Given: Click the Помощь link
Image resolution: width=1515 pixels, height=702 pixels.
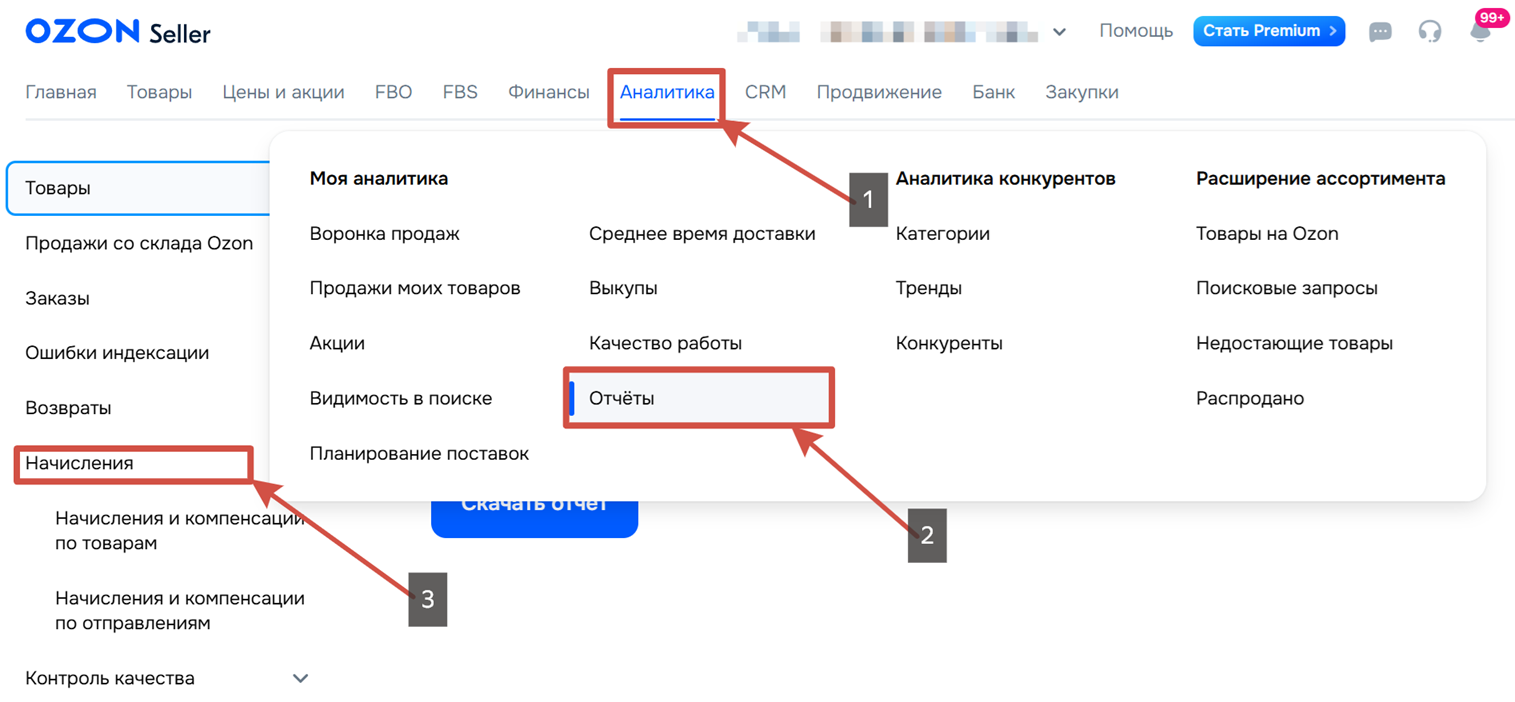Looking at the screenshot, I should (x=1135, y=31).
